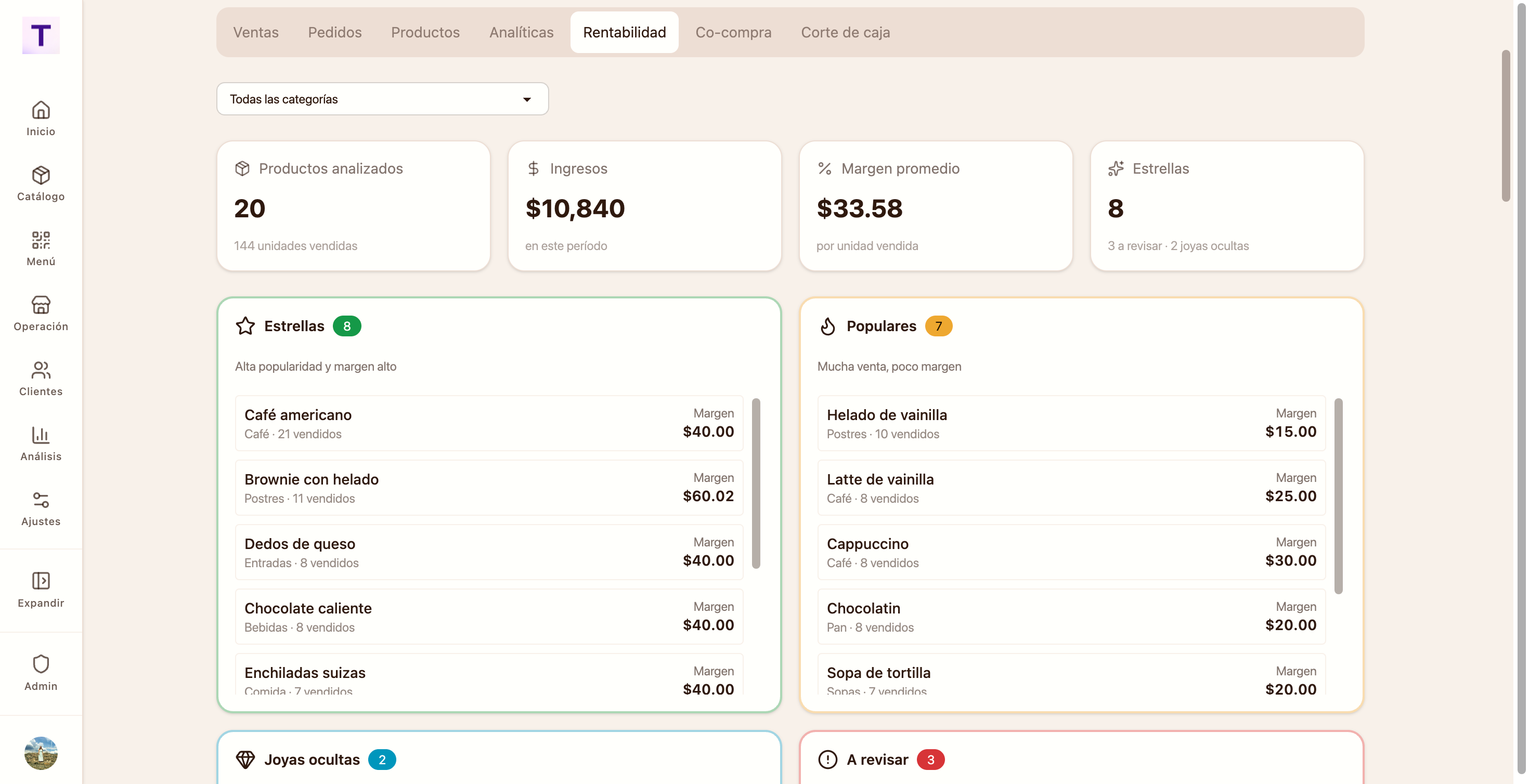Select the Helado de vainilla row
Screen dimensions: 1529x784
[x=1071, y=423]
